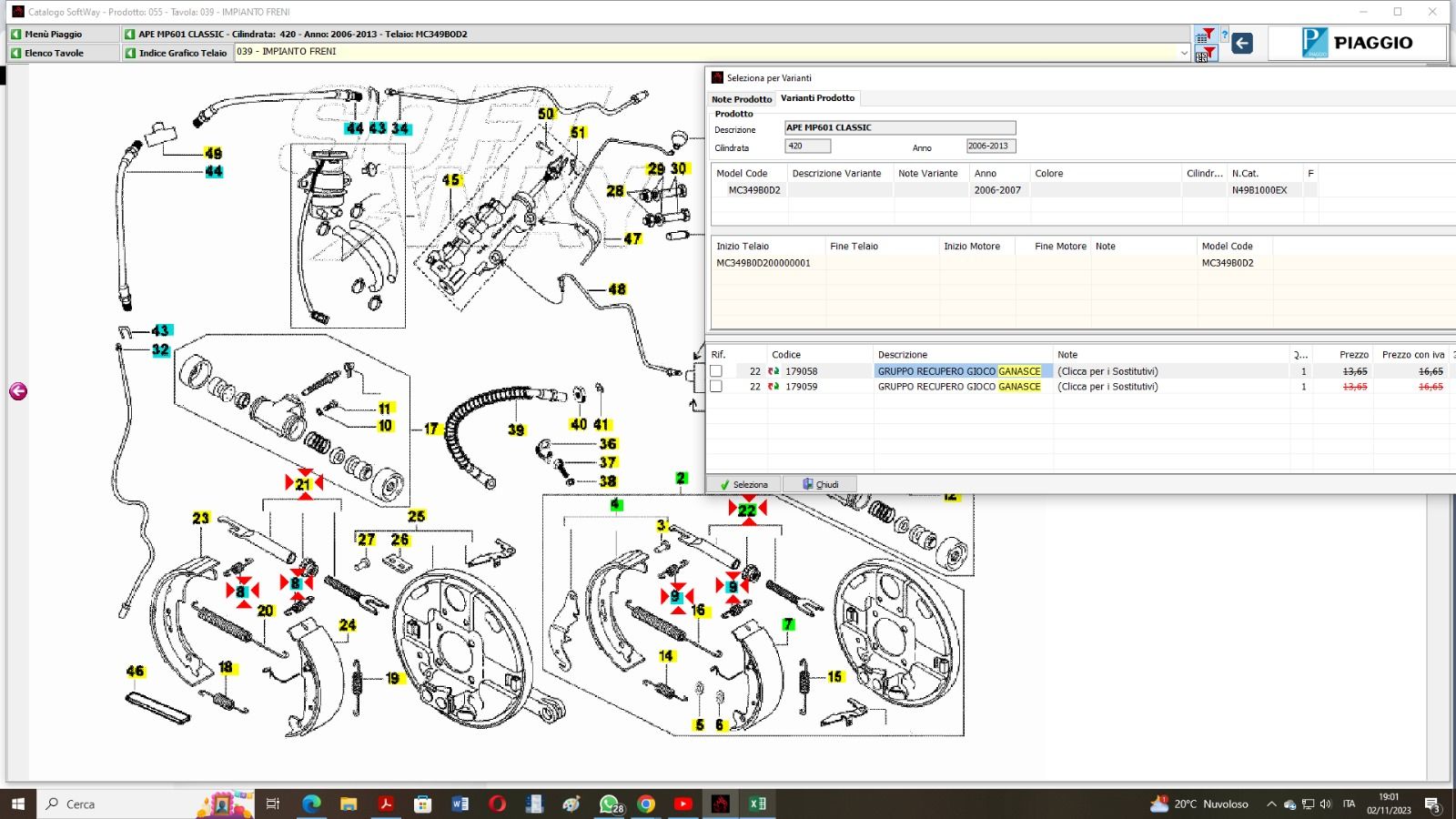Open the weather widget showing 20°C Nuvoloso
1456x819 pixels.
1200,804
